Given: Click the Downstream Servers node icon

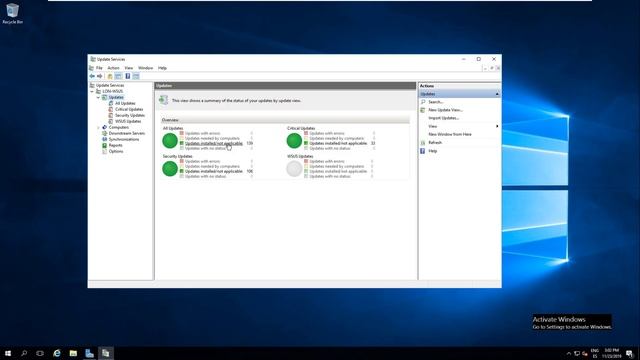Looking at the screenshot, I should tap(104, 133).
